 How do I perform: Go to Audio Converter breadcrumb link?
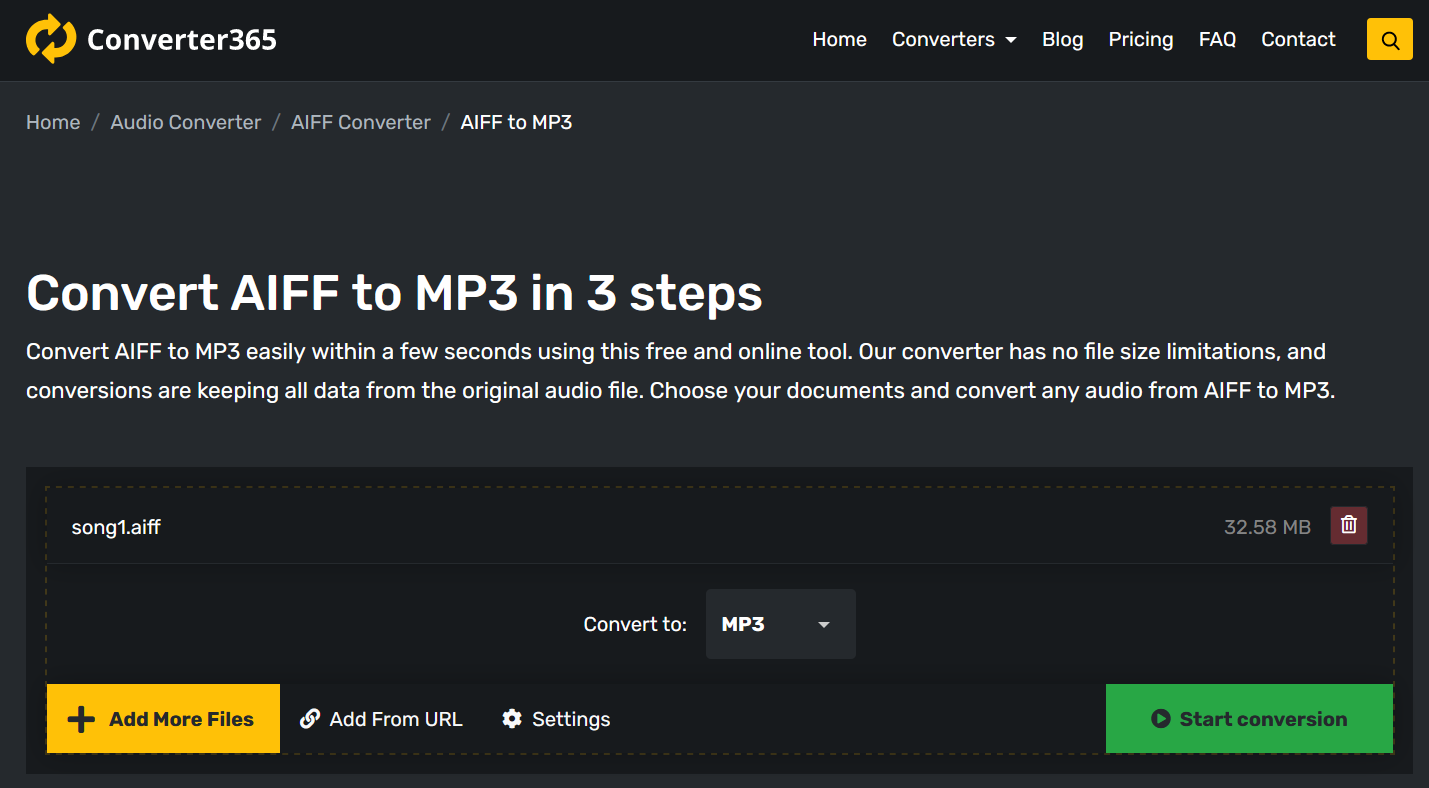(x=185, y=122)
